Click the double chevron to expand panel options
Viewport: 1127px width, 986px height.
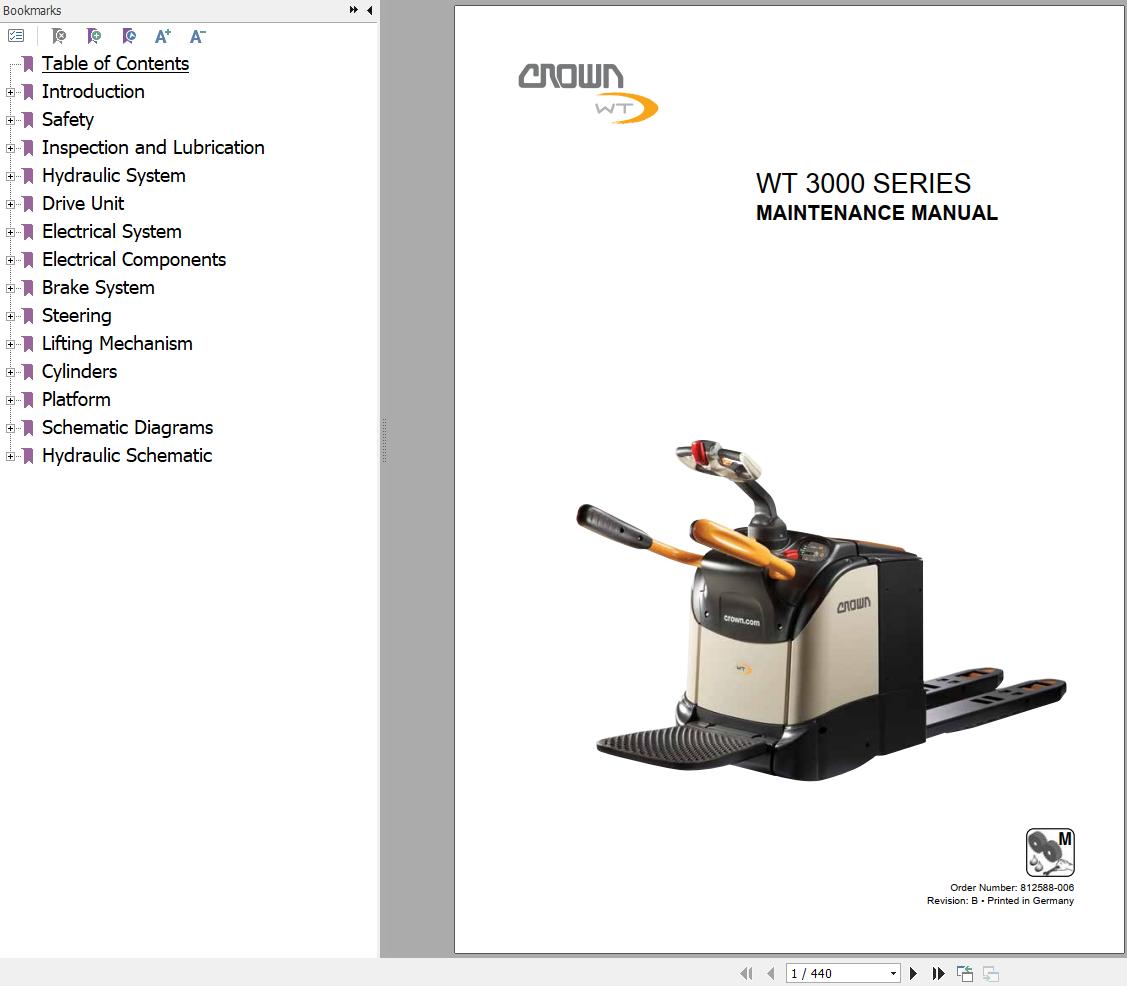click(x=352, y=9)
